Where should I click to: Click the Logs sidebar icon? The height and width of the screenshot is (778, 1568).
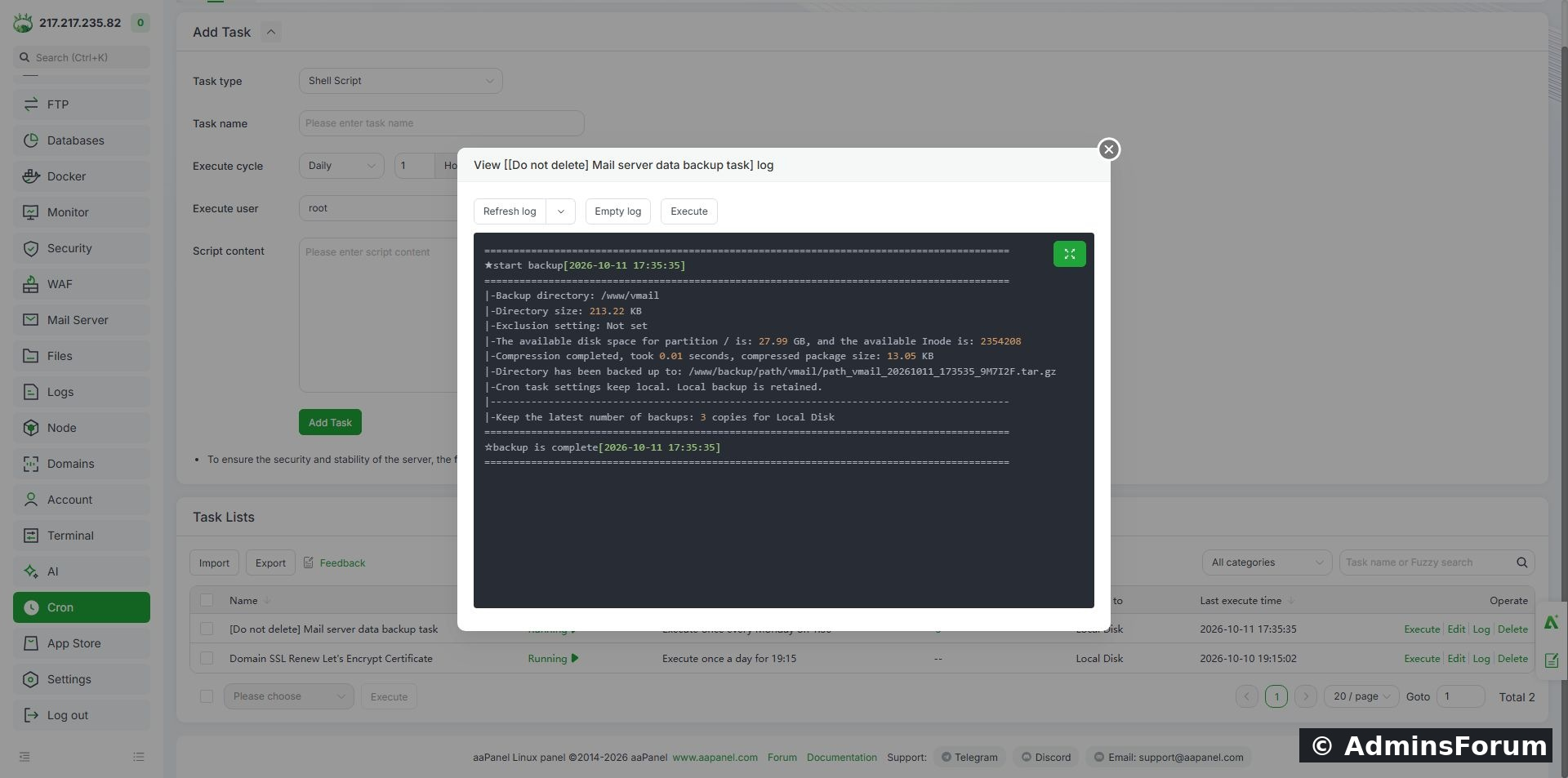pos(31,392)
